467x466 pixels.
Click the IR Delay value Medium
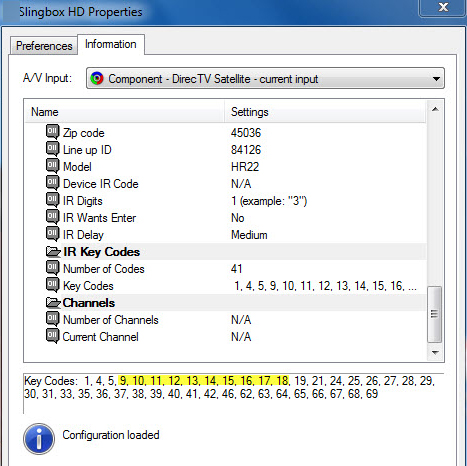[249, 235]
